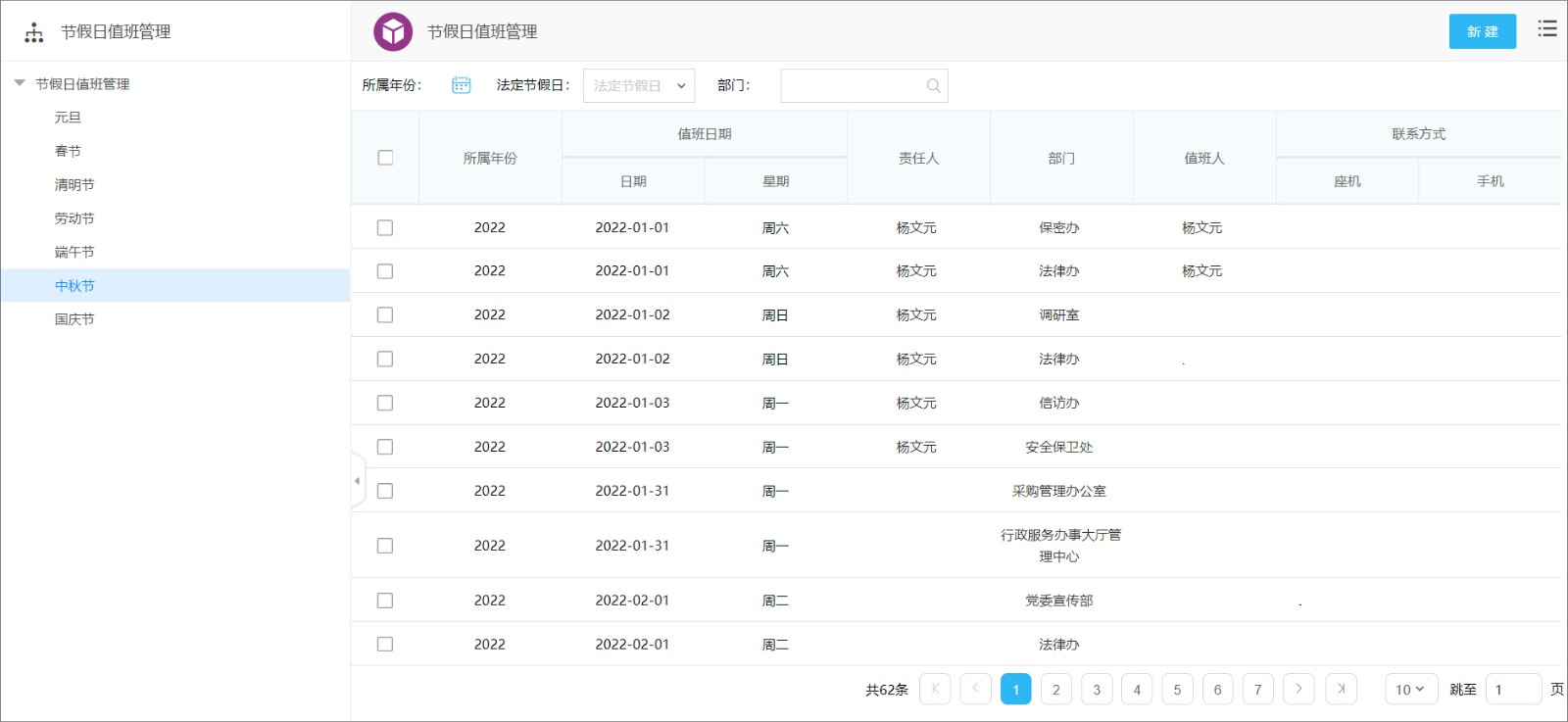Click the 保密办 department cell
The height and width of the screenshot is (722, 1568).
(x=1059, y=227)
